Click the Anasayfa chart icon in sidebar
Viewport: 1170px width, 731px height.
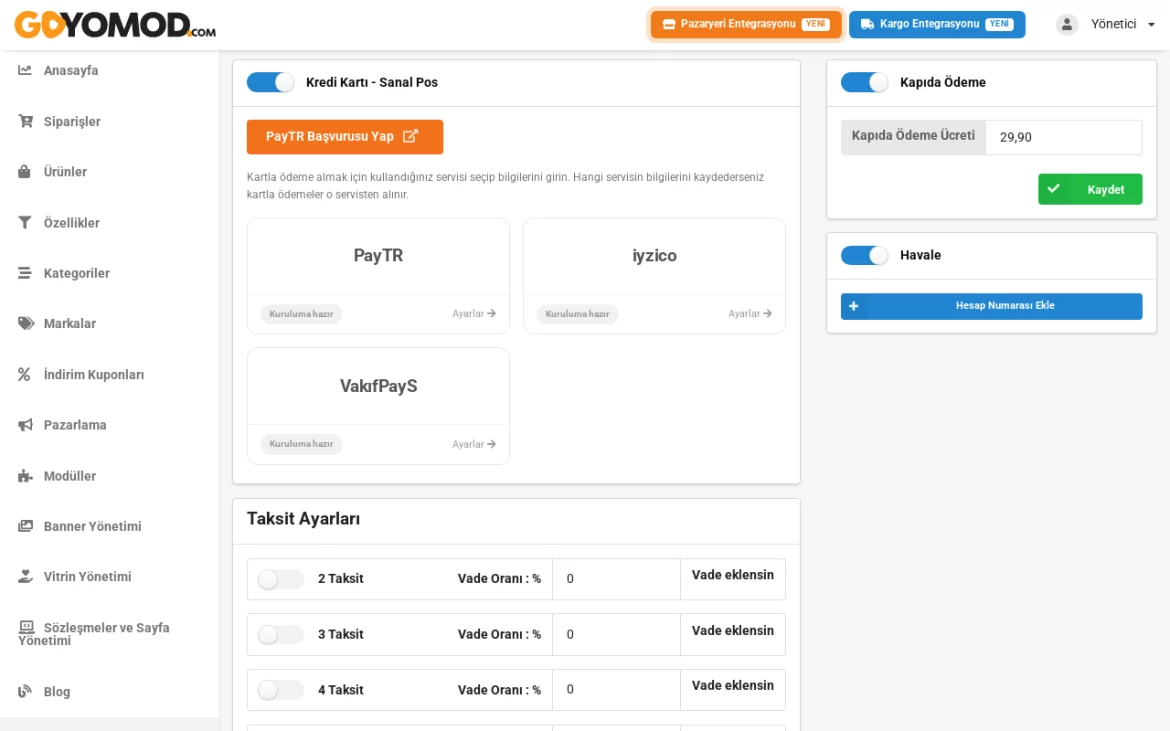[25, 70]
